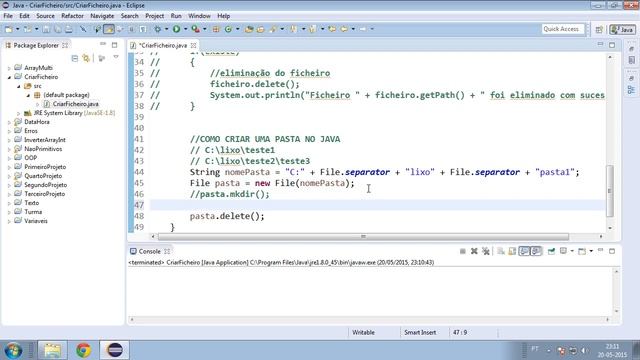Click the Debug bug icon in toolbar
This screenshot has height=360, width=640.
tap(158, 29)
